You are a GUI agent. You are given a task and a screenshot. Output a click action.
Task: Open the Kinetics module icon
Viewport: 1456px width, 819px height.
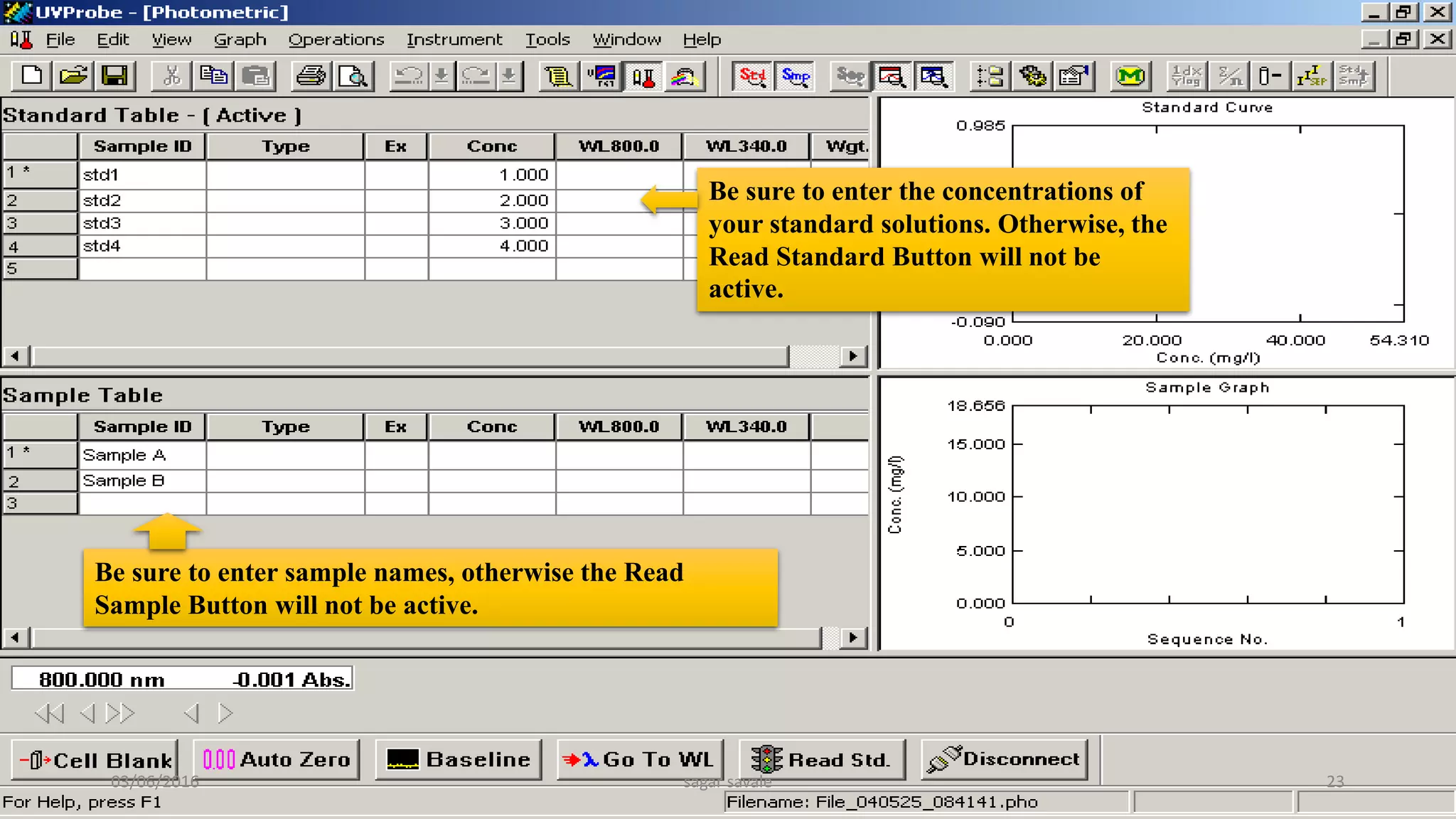[x=601, y=76]
